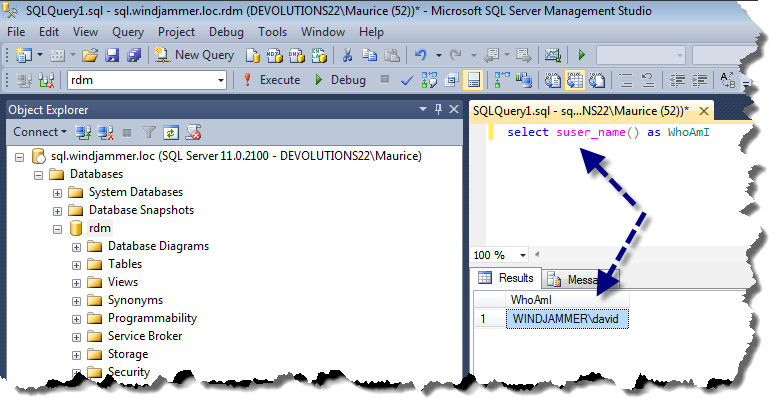Collapse the rdm database node
The width and height of the screenshot is (769, 398).
pyautogui.click(x=57, y=229)
